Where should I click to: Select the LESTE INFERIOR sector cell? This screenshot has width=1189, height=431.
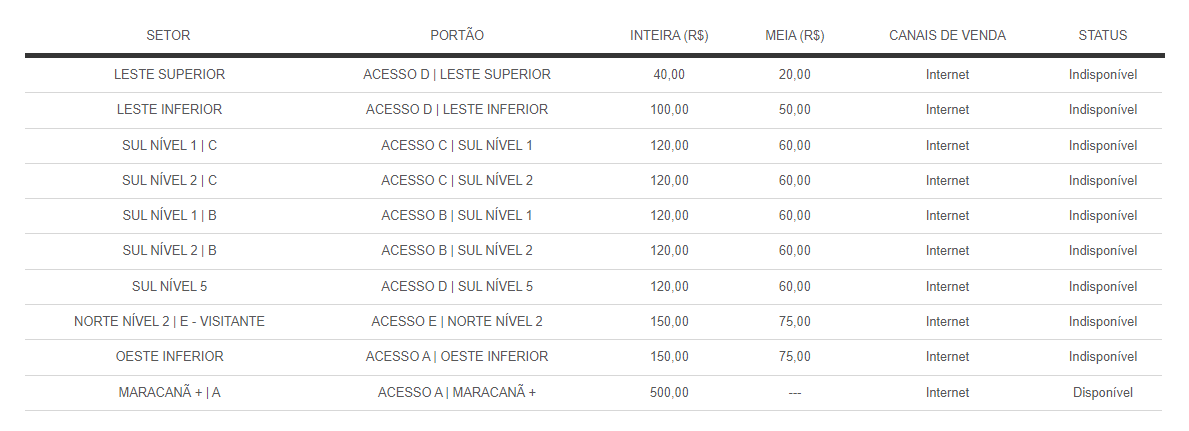169,109
